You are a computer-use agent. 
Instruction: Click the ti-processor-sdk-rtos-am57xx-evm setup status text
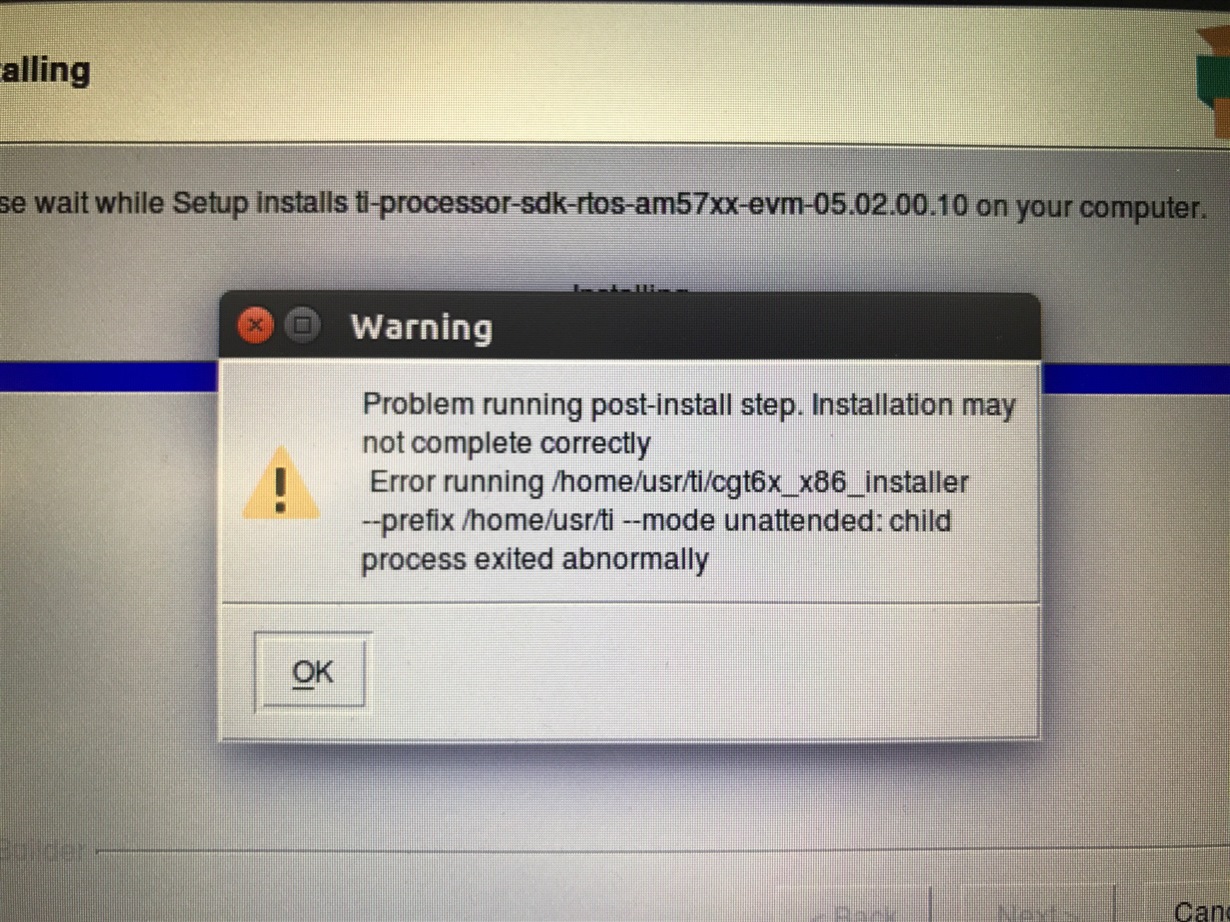(601, 207)
